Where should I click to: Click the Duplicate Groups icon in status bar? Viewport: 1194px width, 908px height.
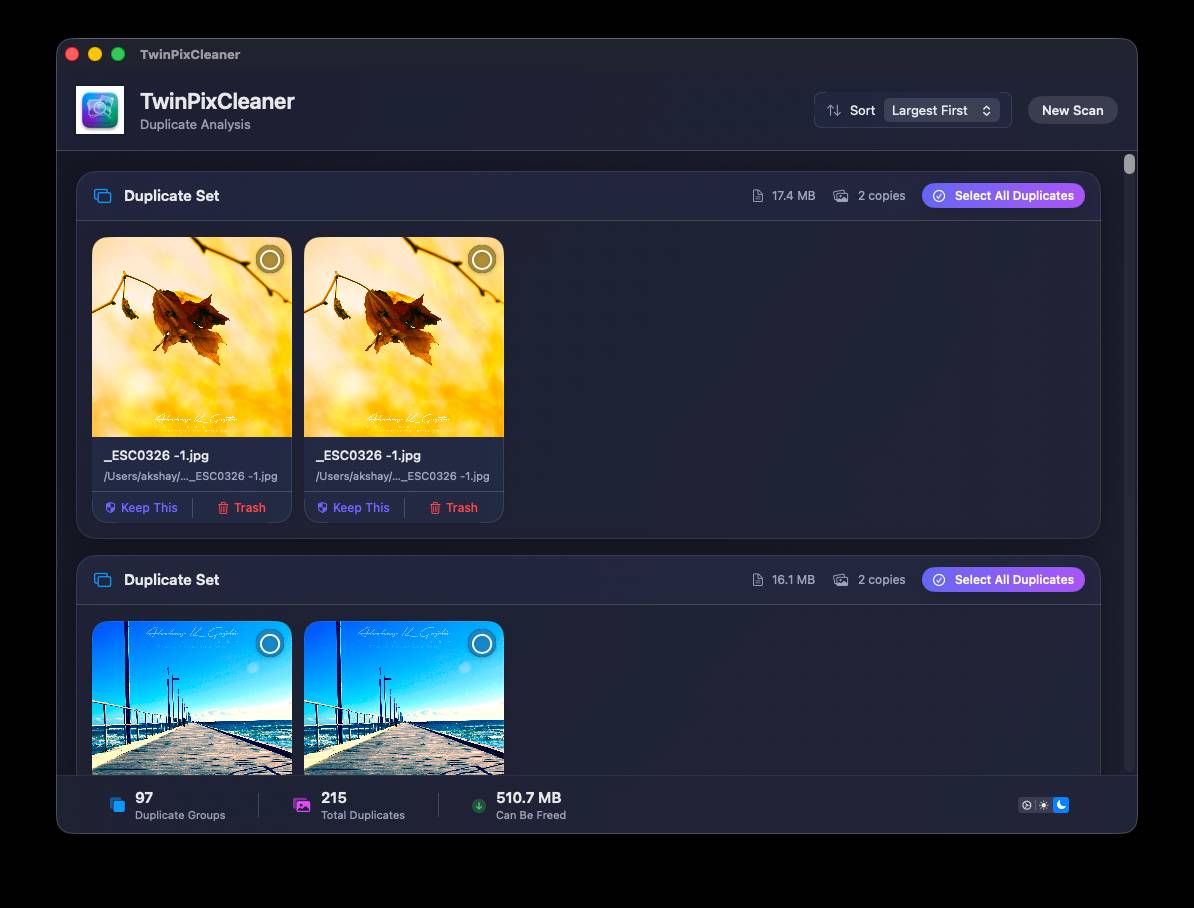117,805
